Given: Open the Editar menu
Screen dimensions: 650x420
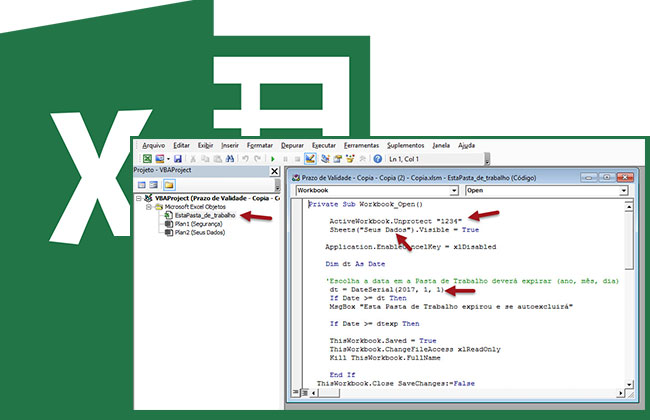Looking at the screenshot, I should pos(181,145).
